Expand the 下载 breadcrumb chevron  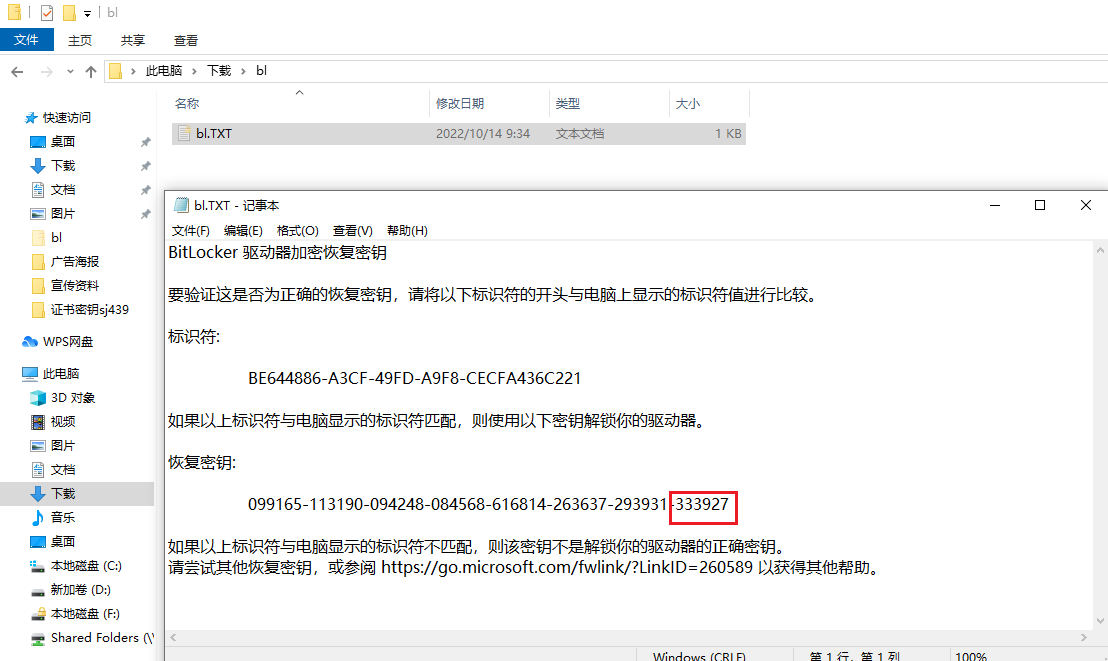243,71
